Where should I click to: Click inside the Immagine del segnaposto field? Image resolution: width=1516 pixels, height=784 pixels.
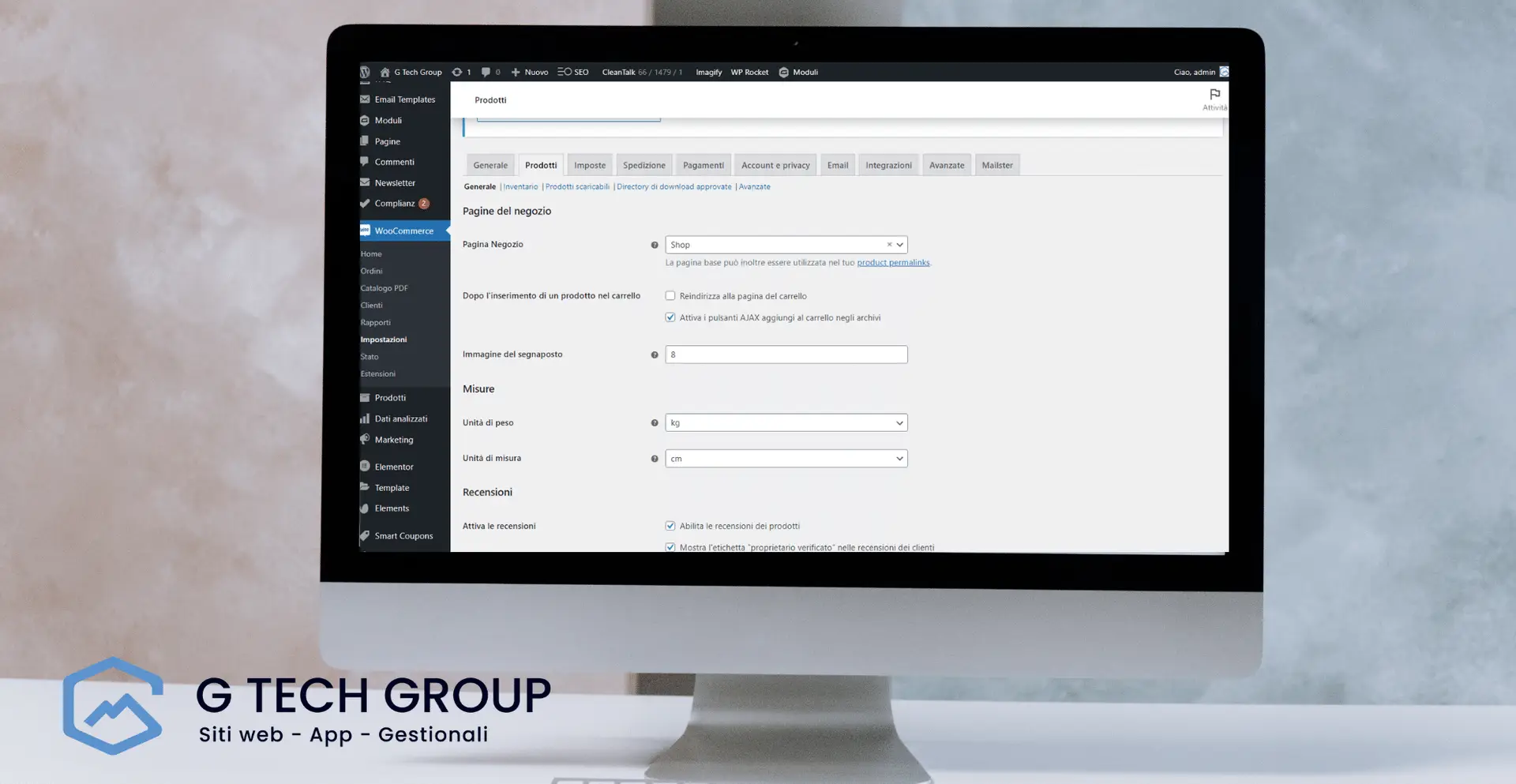coord(786,354)
